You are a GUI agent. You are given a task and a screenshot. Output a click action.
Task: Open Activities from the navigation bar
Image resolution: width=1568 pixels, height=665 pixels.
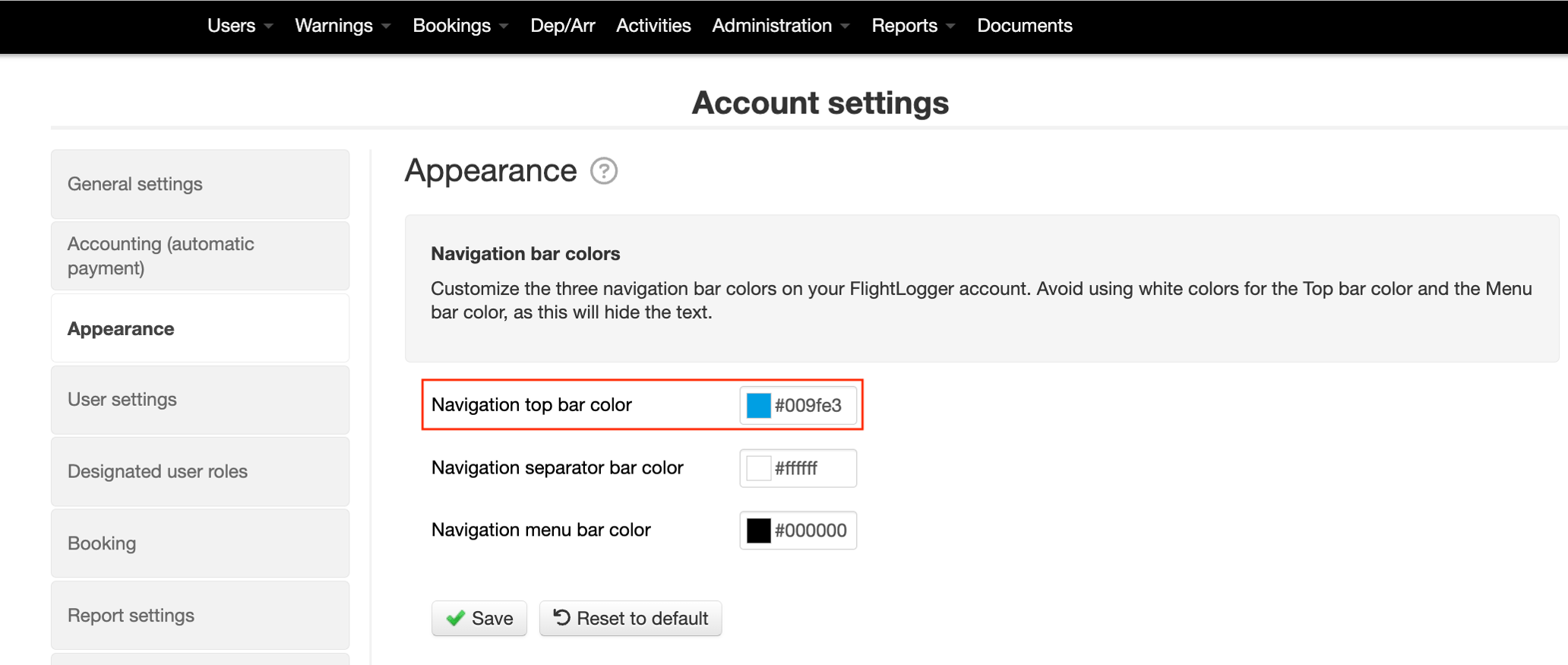[653, 26]
